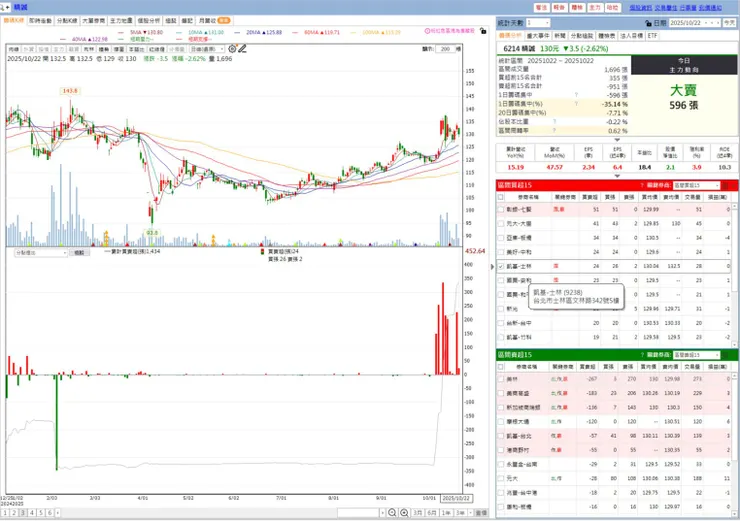The width and height of the screenshot is (740, 521).
Task: Check the select-all checkbox in buy table header
Action: click(x=501, y=197)
